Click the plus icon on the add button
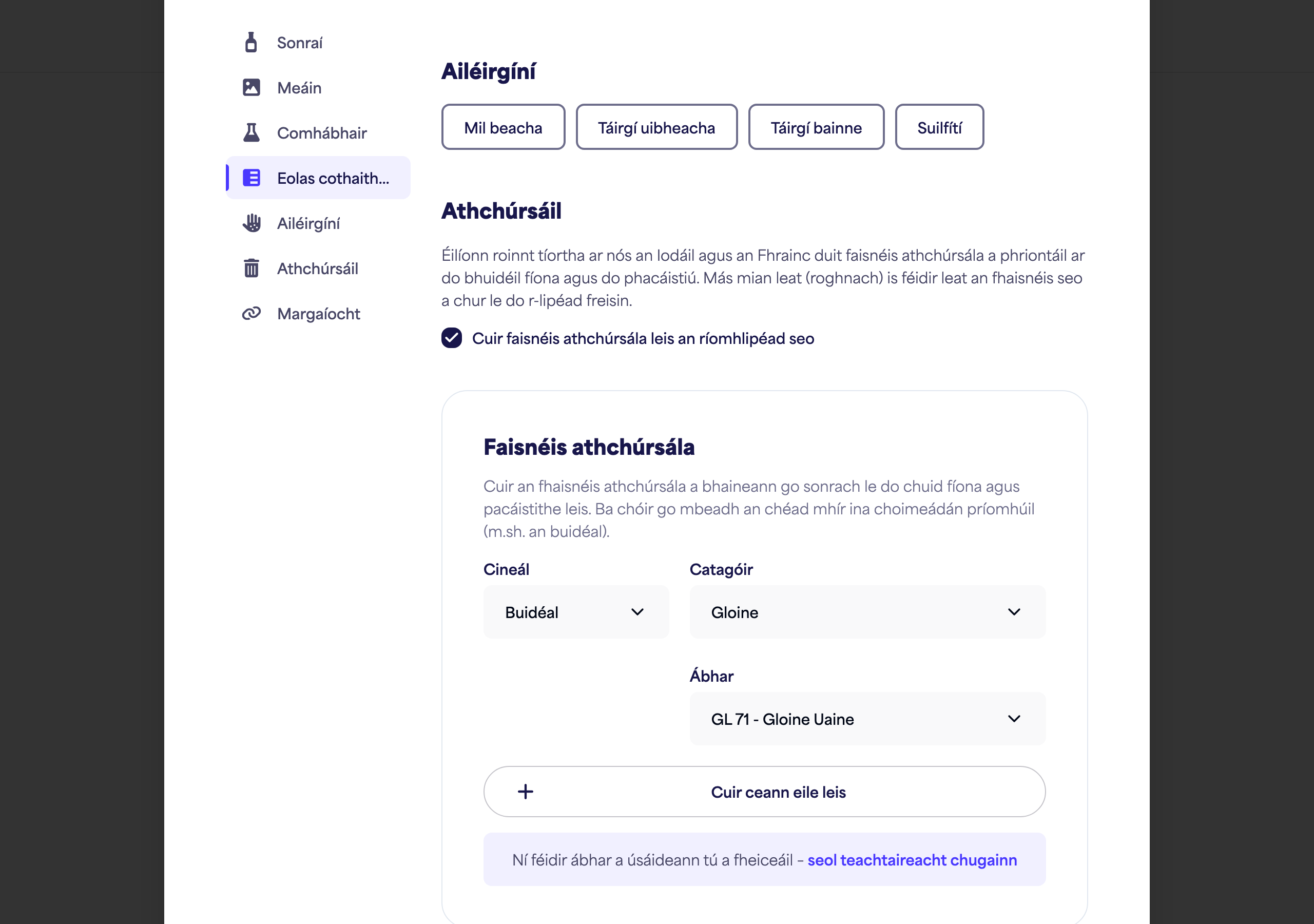Image resolution: width=1314 pixels, height=924 pixels. pos(526,792)
